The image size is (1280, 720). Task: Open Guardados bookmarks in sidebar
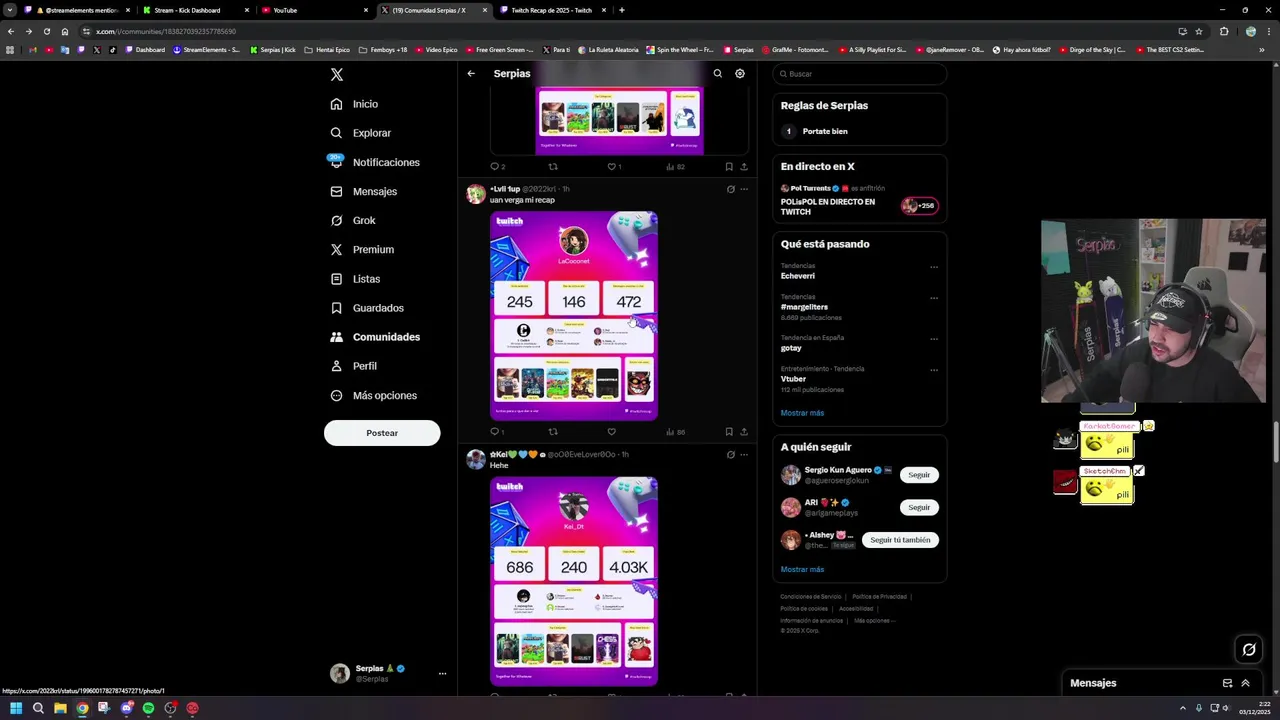[x=367, y=308]
